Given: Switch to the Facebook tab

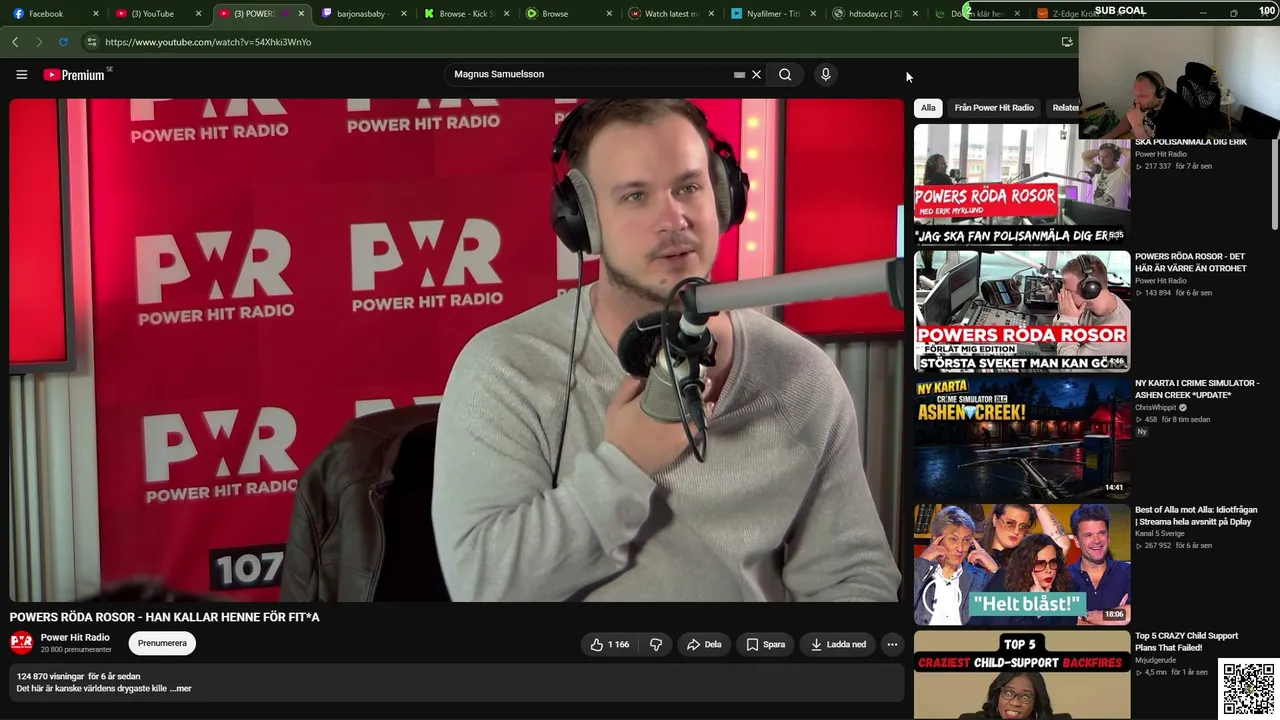Looking at the screenshot, I should click(54, 14).
